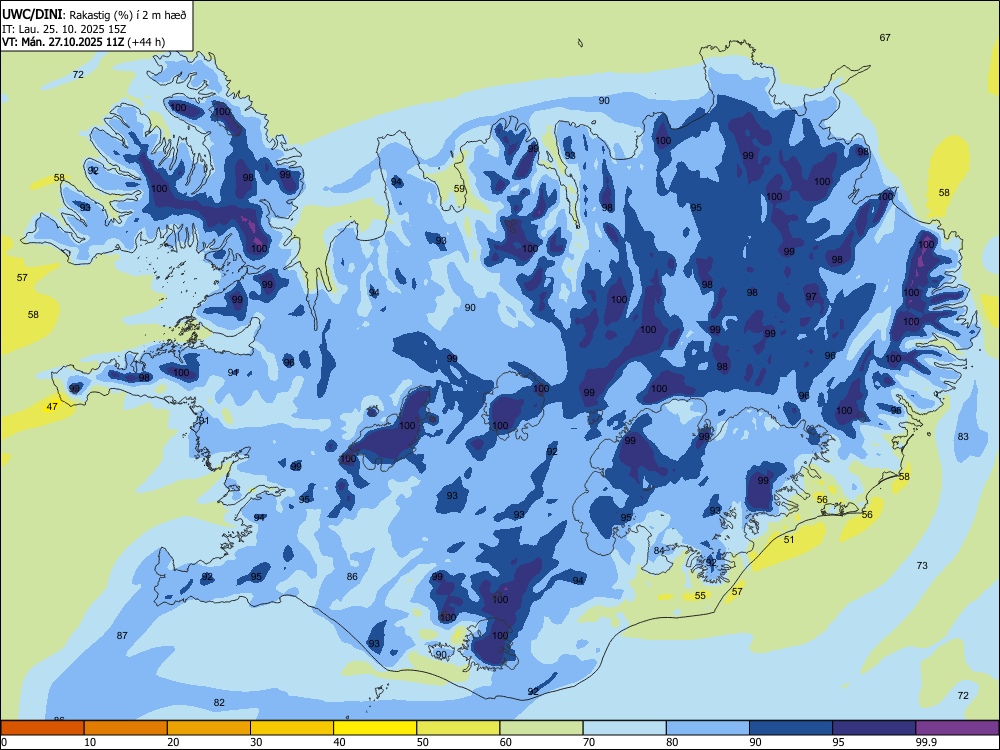This screenshot has width=1000, height=750.
Task: Click the value 47 off the west coast
Action: click(52, 406)
